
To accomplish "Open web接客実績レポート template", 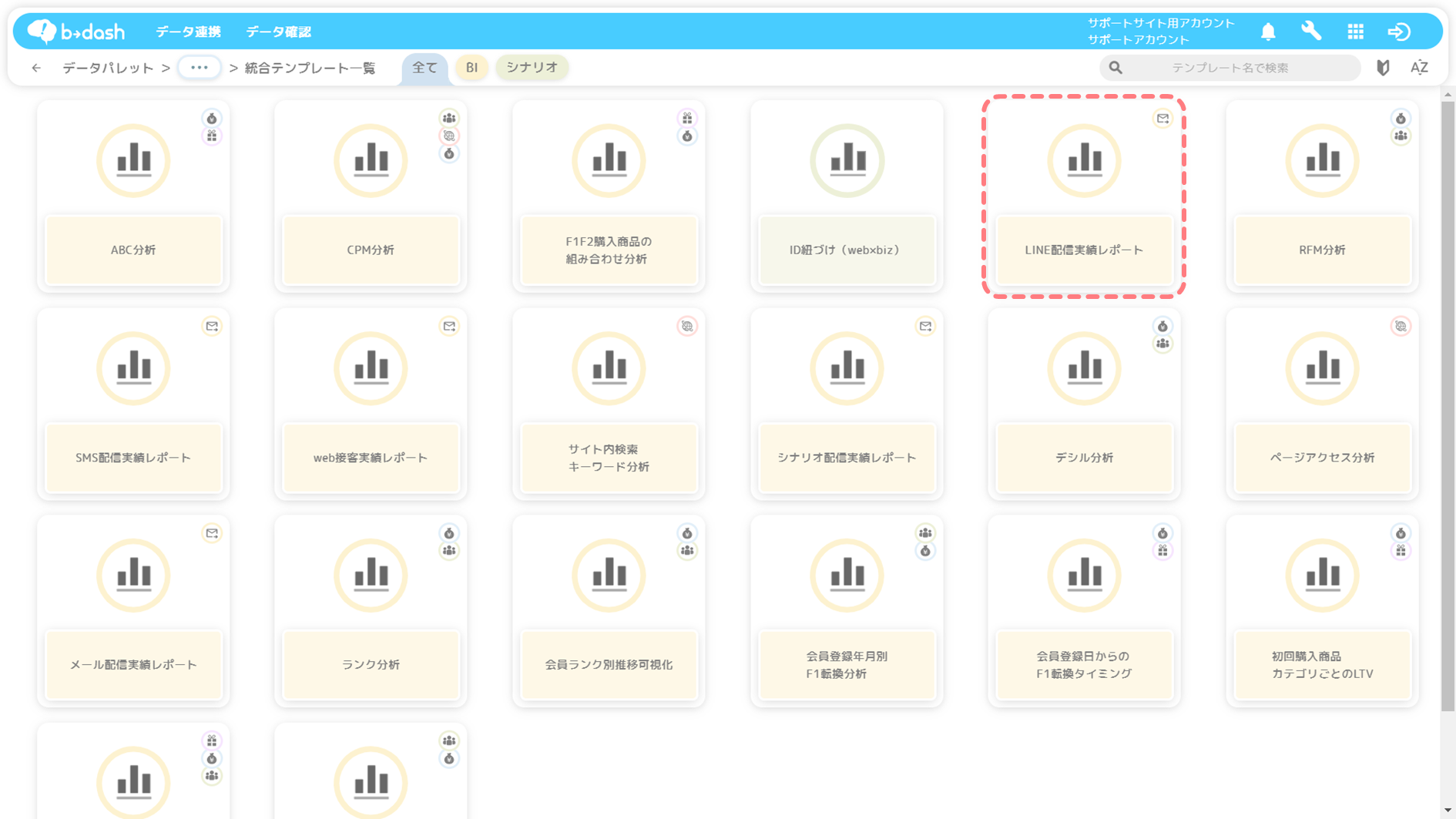I will 371,458.
